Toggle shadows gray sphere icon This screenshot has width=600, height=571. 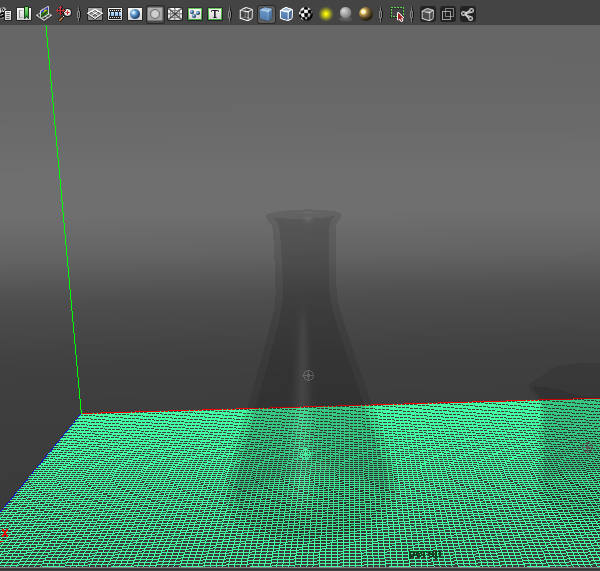point(345,14)
